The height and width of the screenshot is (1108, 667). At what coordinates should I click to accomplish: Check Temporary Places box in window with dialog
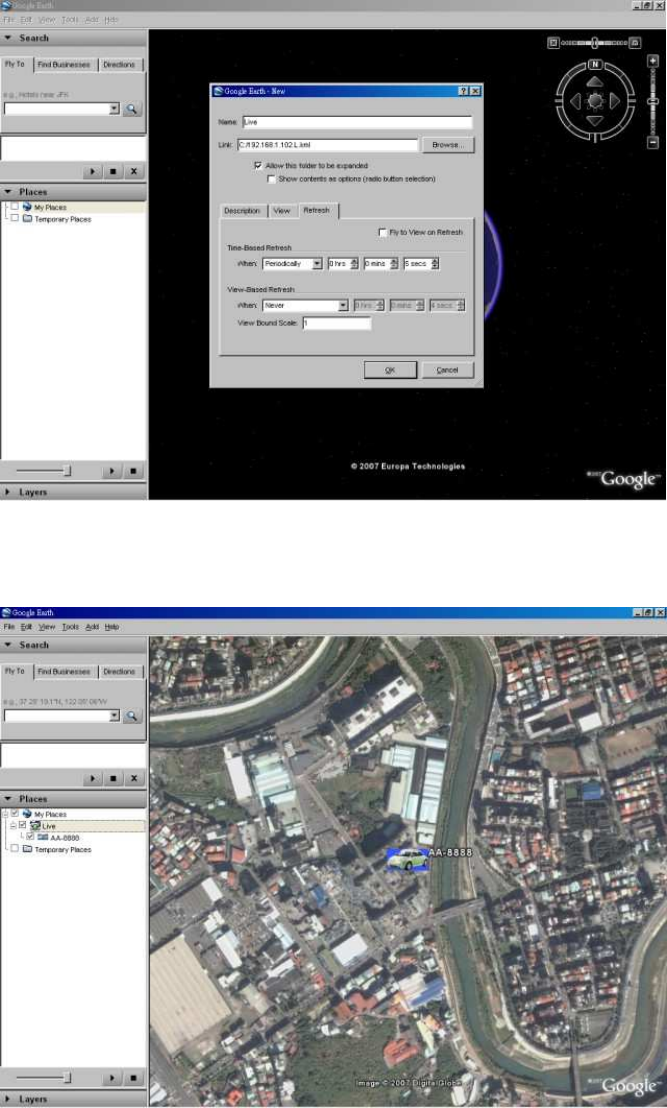coord(15,219)
